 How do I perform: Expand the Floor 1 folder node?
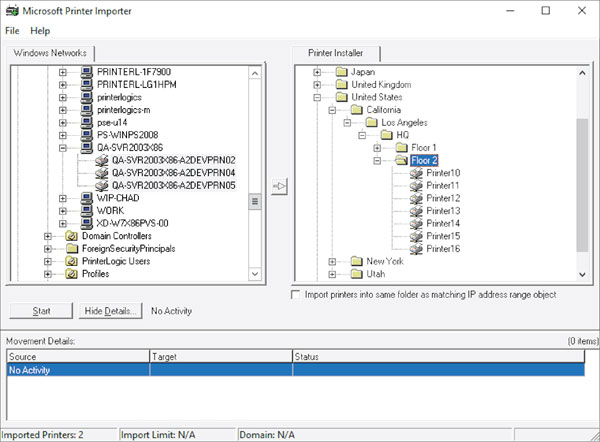377,147
